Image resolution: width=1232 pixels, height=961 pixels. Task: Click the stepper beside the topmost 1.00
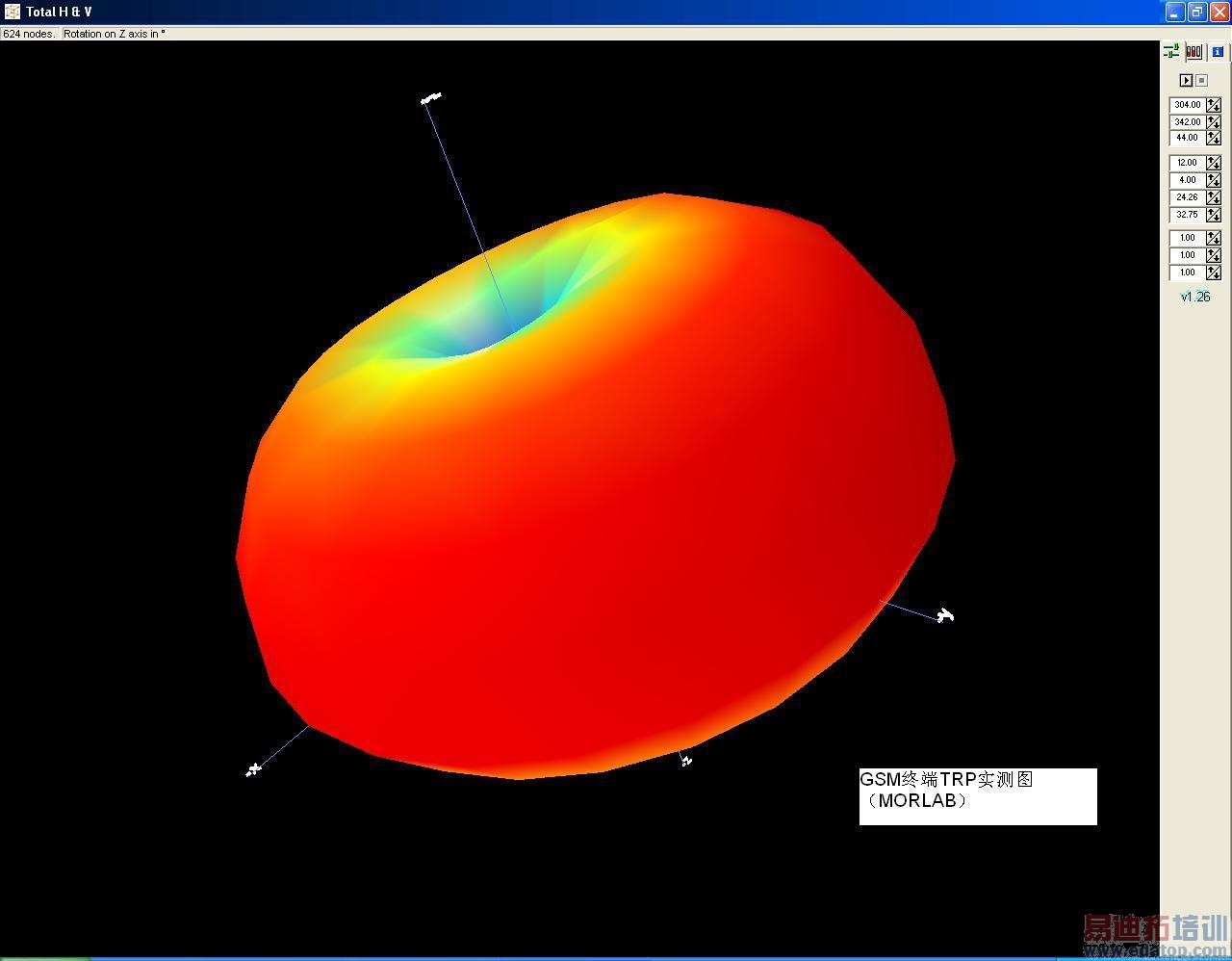pyautogui.click(x=1214, y=238)
